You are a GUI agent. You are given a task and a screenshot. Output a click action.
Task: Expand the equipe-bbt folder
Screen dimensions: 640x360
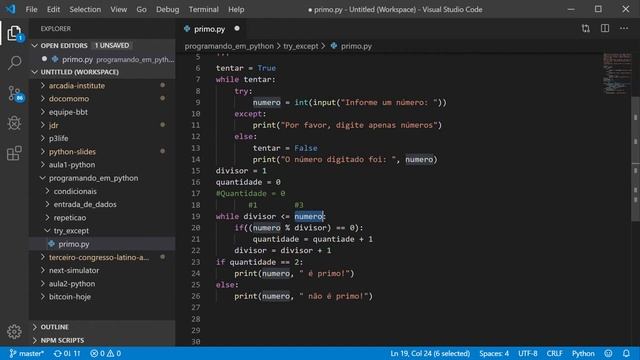coord(102,112)
